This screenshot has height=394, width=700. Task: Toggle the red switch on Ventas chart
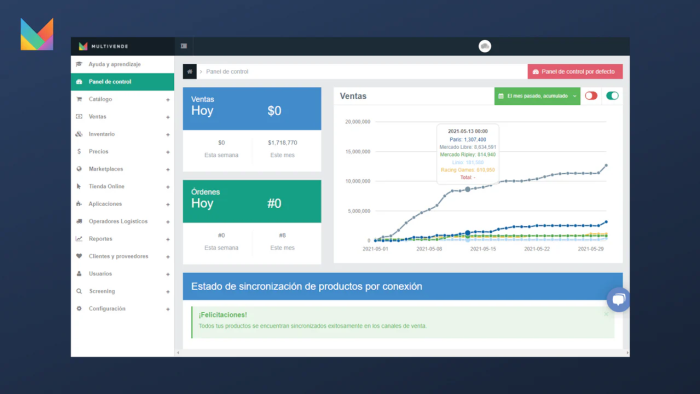coord(591,96)
